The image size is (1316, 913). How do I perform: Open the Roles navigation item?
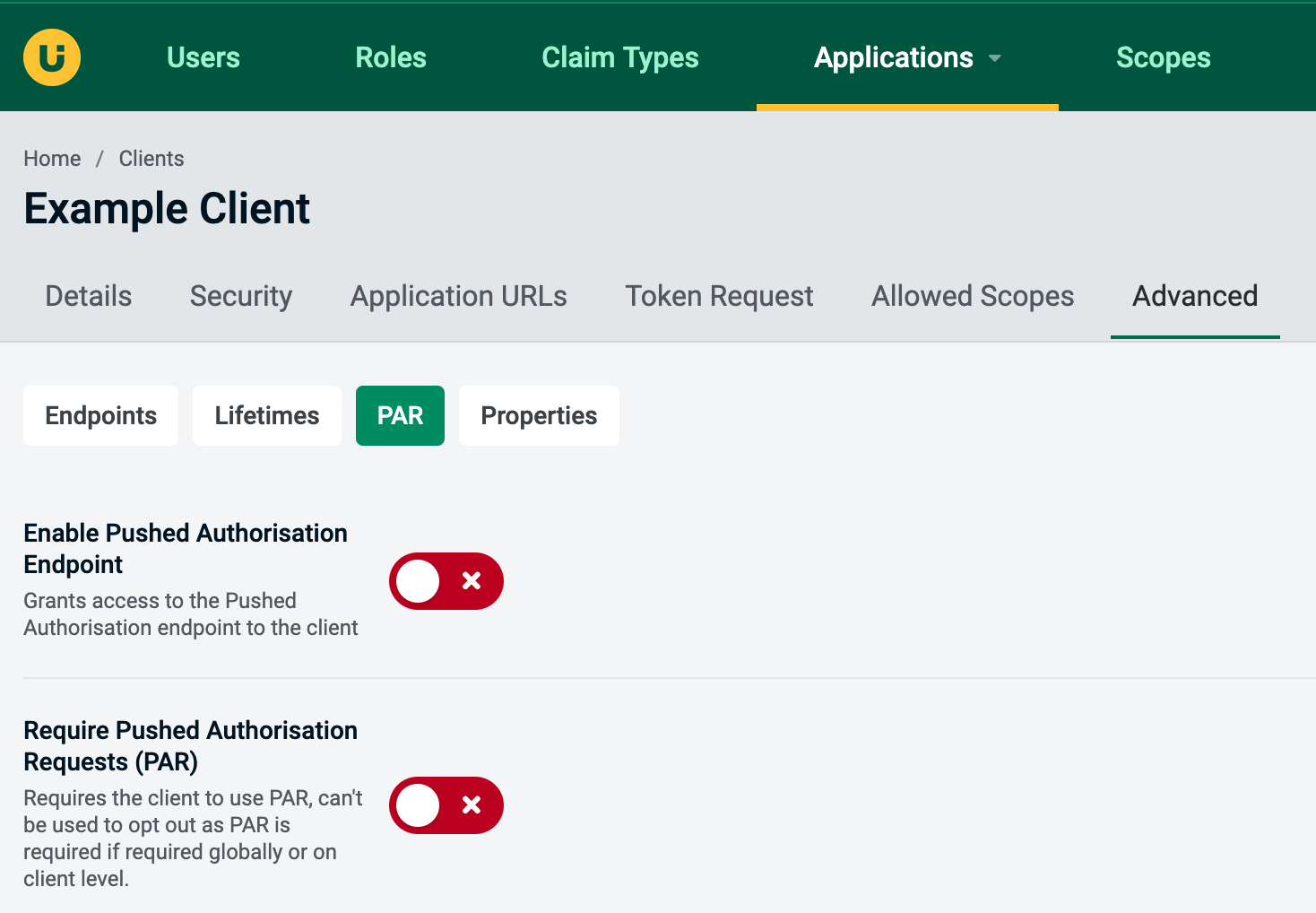[391, 57]
